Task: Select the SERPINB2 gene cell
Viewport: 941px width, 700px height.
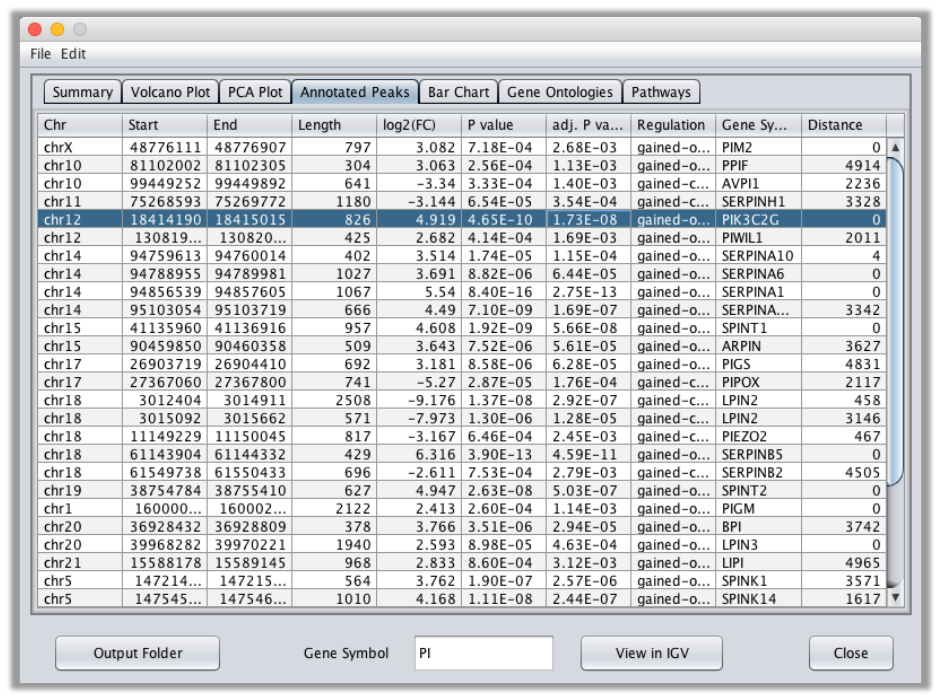Action: pyautogui.click(x=758, y=472)
